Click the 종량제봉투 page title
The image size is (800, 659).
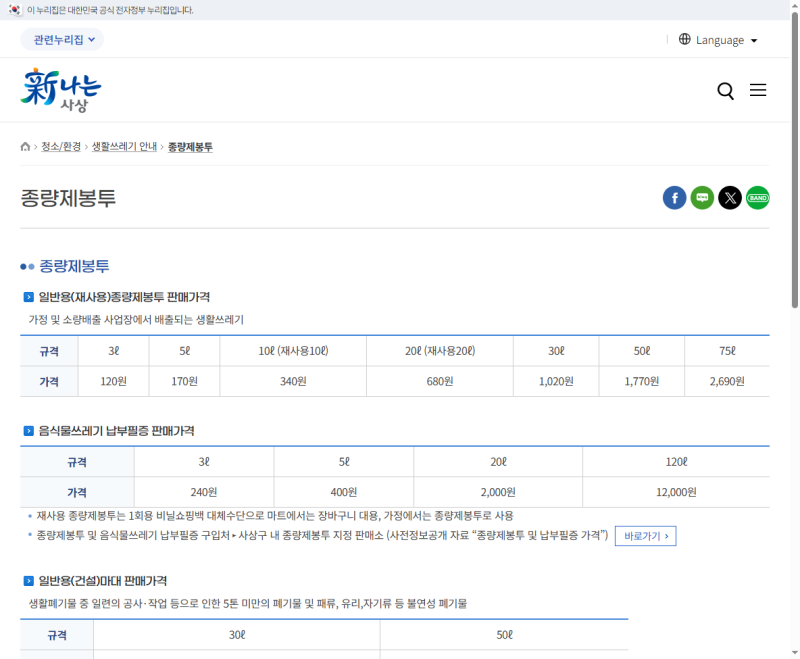(68, 198)
